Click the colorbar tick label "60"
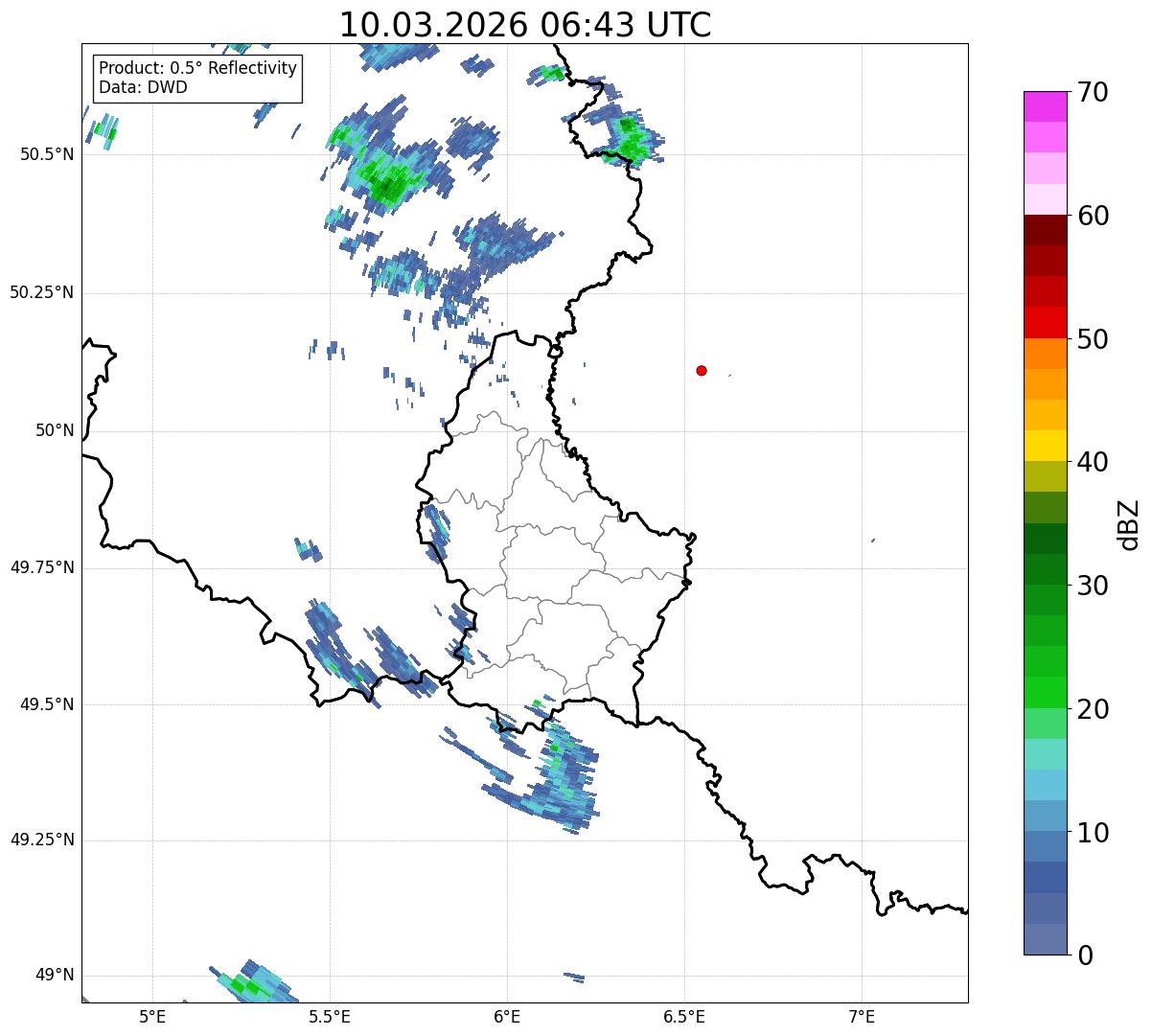This screenshot has width=1152, height=1036. coord(1093,216)
